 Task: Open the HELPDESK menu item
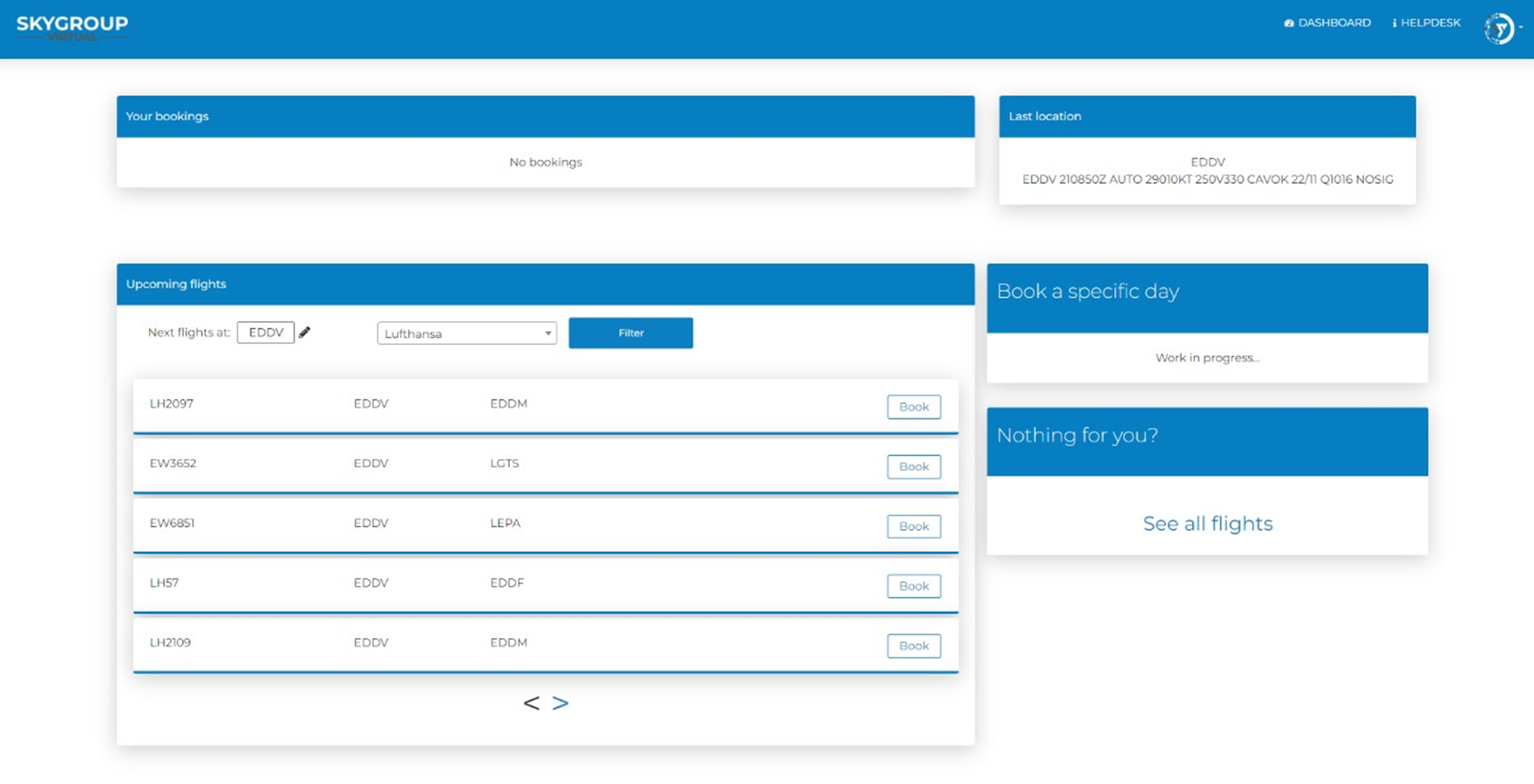tap(1430, 23)
